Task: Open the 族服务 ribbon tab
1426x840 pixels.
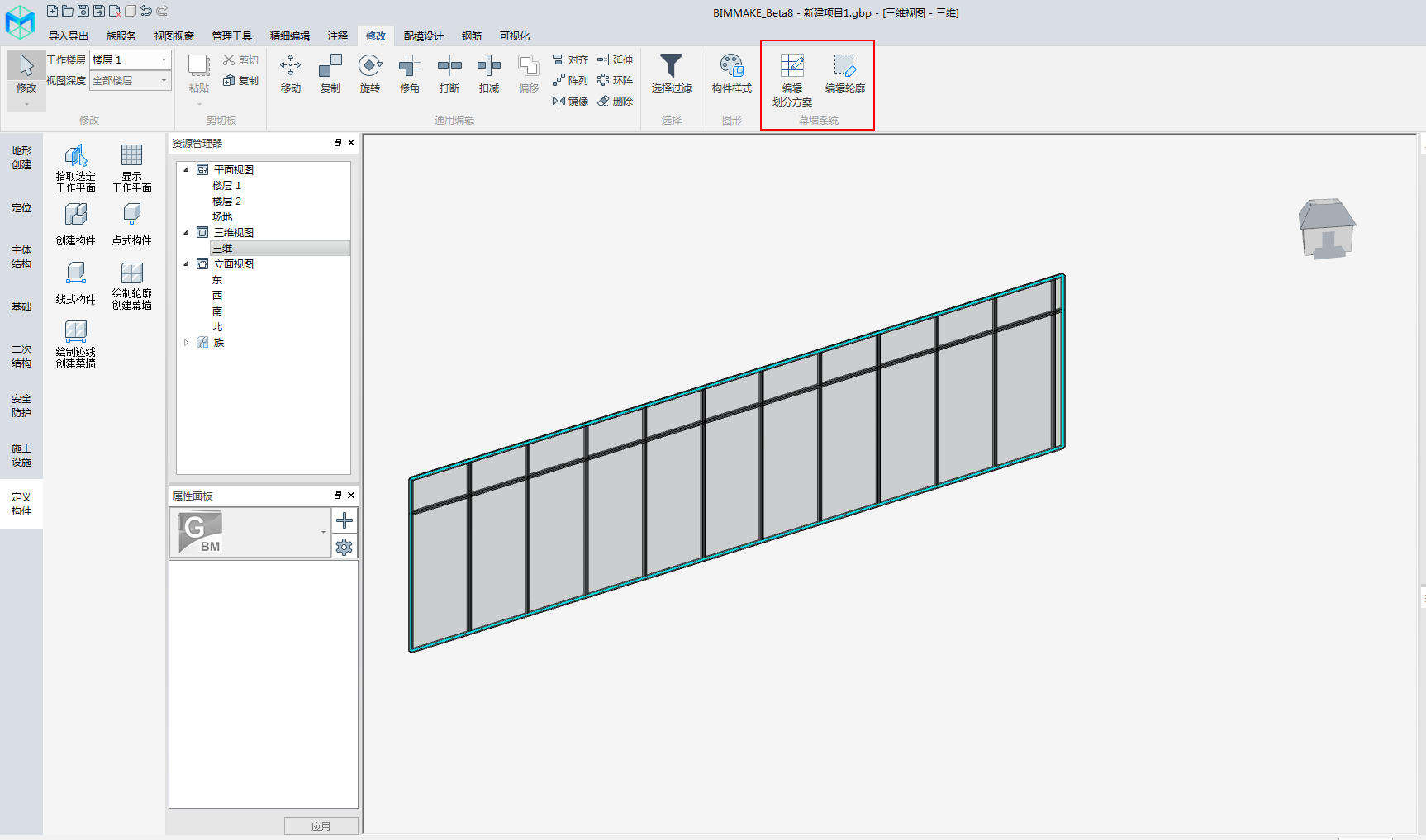Action: (x=121, y=36)
